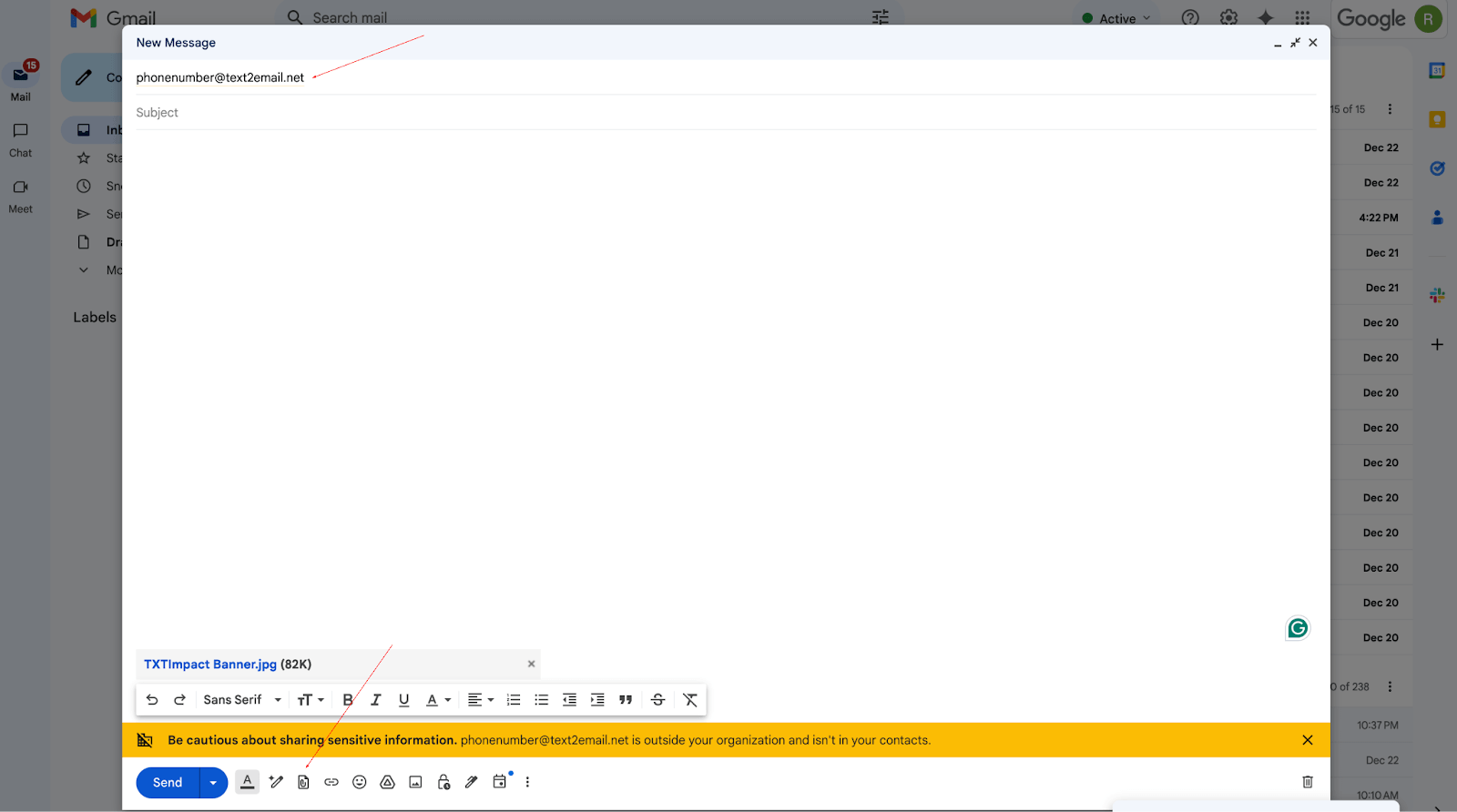Discard the draft with the trash icon
1457x812 pixels.
tap(1307, 782)
